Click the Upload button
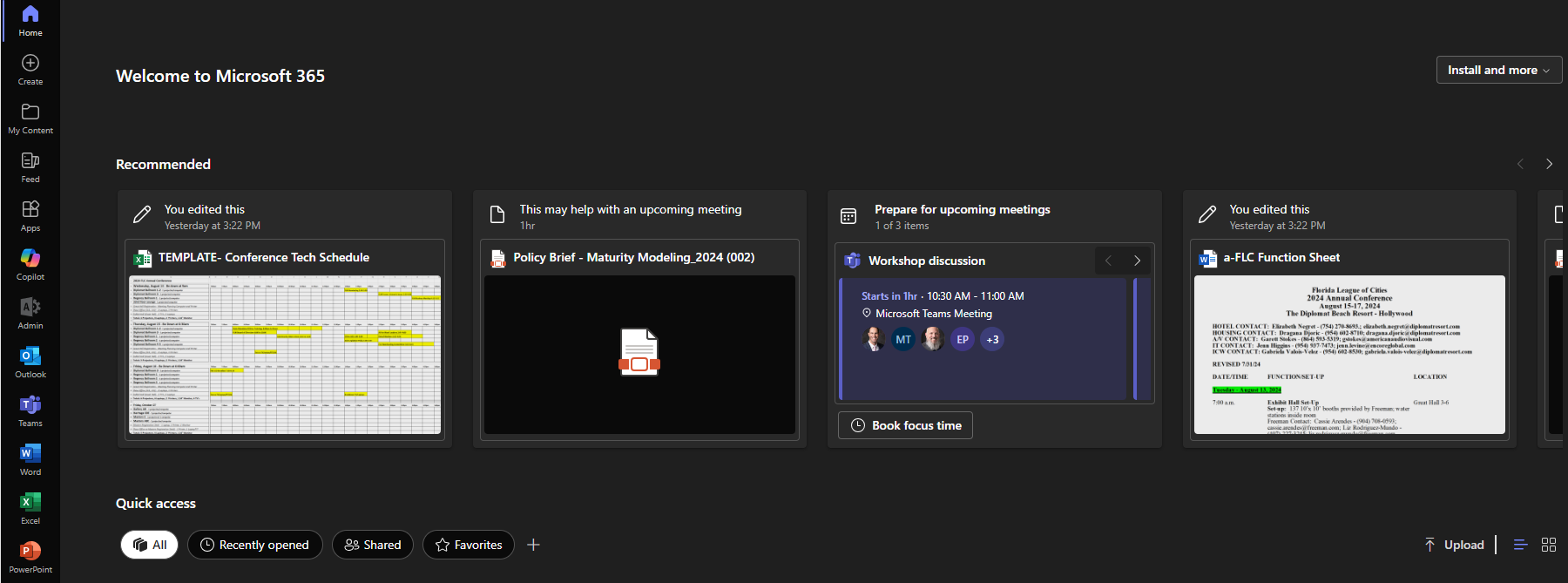This screenshot has width=1568, height=583. tap(1454, 545)
